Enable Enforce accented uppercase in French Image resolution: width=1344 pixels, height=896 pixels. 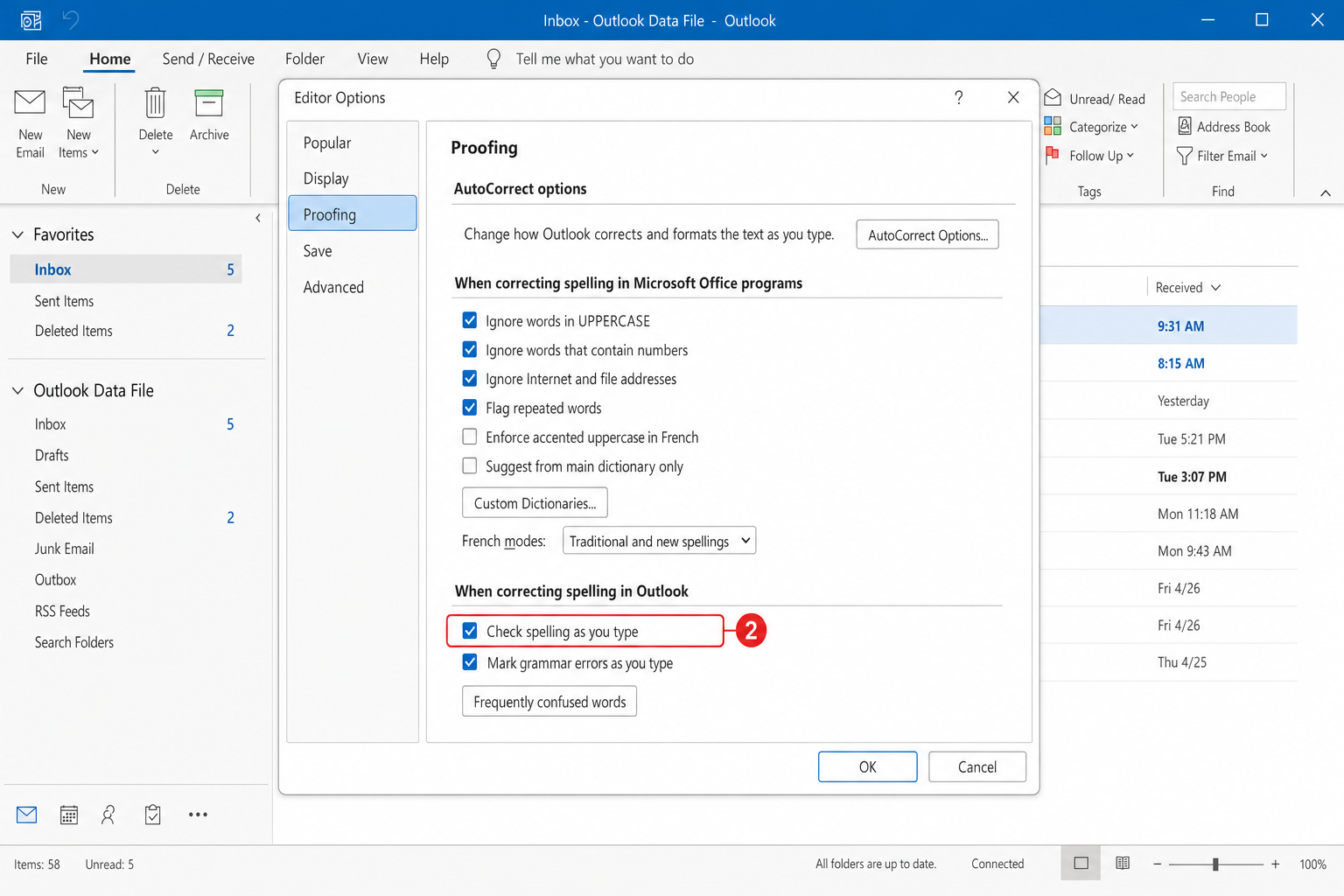pos(470,436)
